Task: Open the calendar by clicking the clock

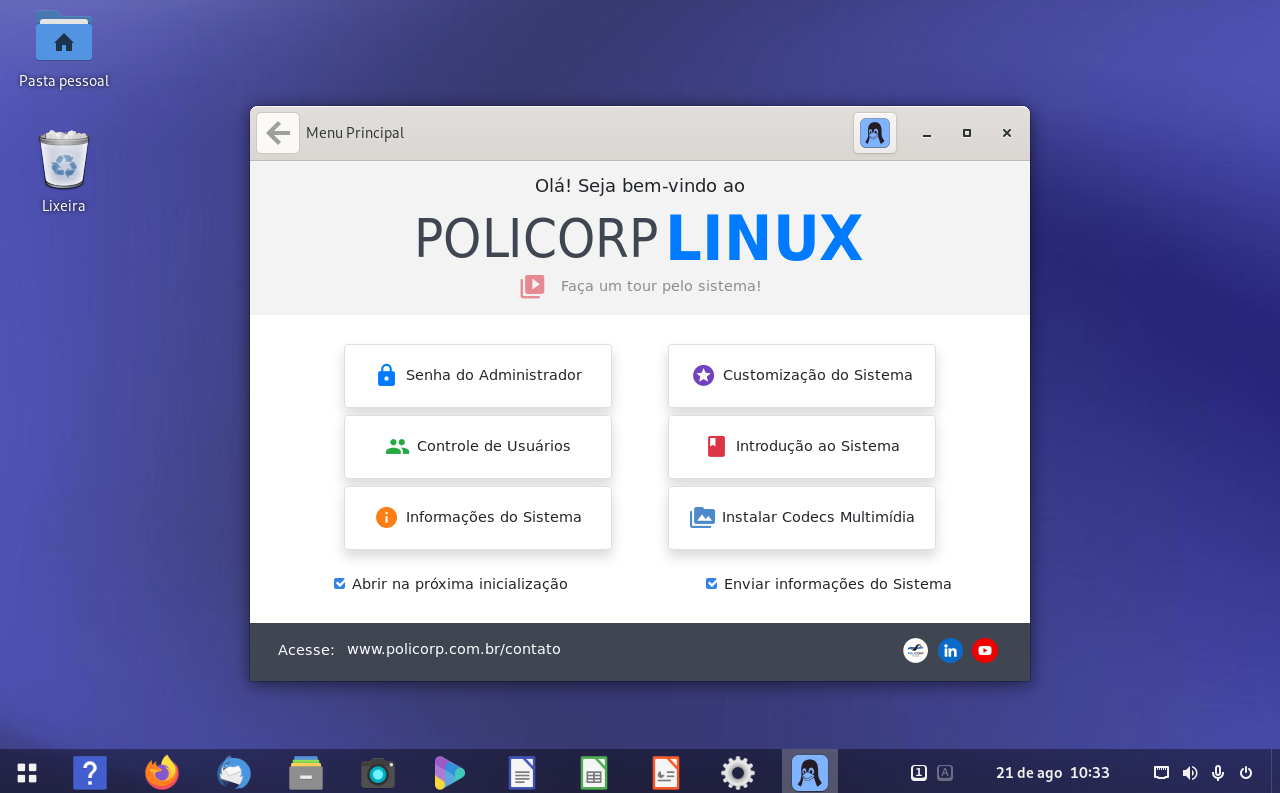Action: pos(1052,772)
